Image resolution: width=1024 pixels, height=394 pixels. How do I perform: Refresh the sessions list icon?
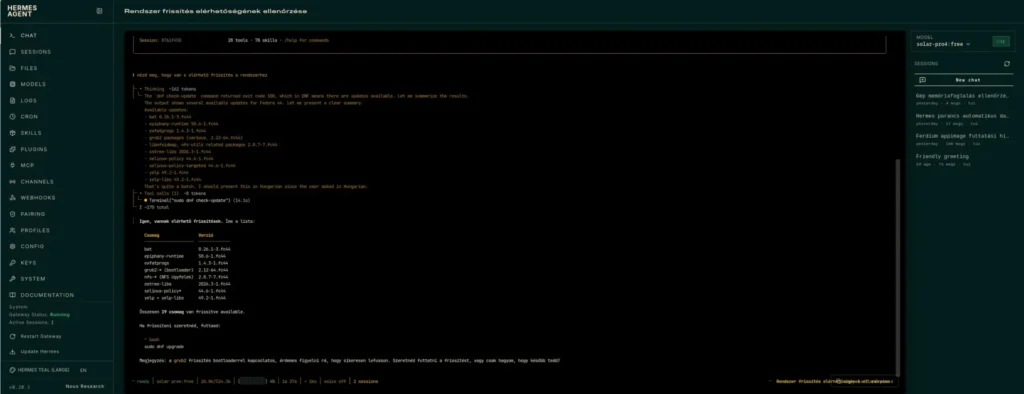point(1006,63)
